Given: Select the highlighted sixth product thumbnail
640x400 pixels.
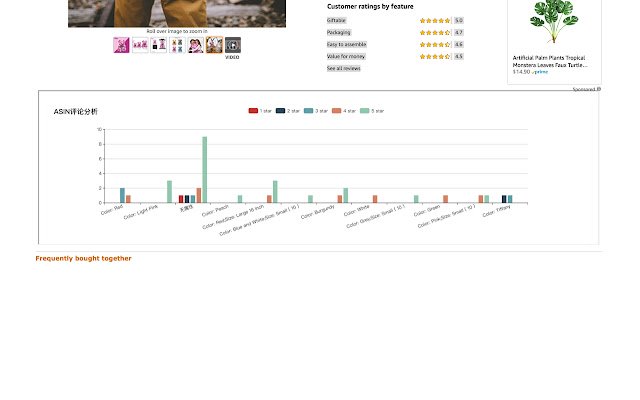Looking at the screenshot, I should pos(214,45).
